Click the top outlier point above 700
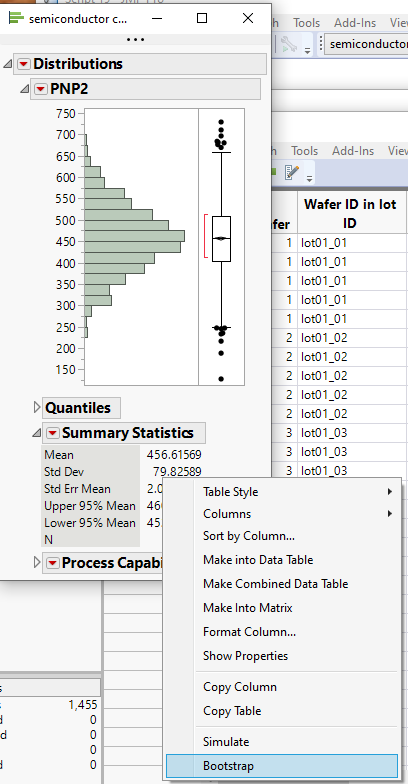 click(x=220, y=122)
